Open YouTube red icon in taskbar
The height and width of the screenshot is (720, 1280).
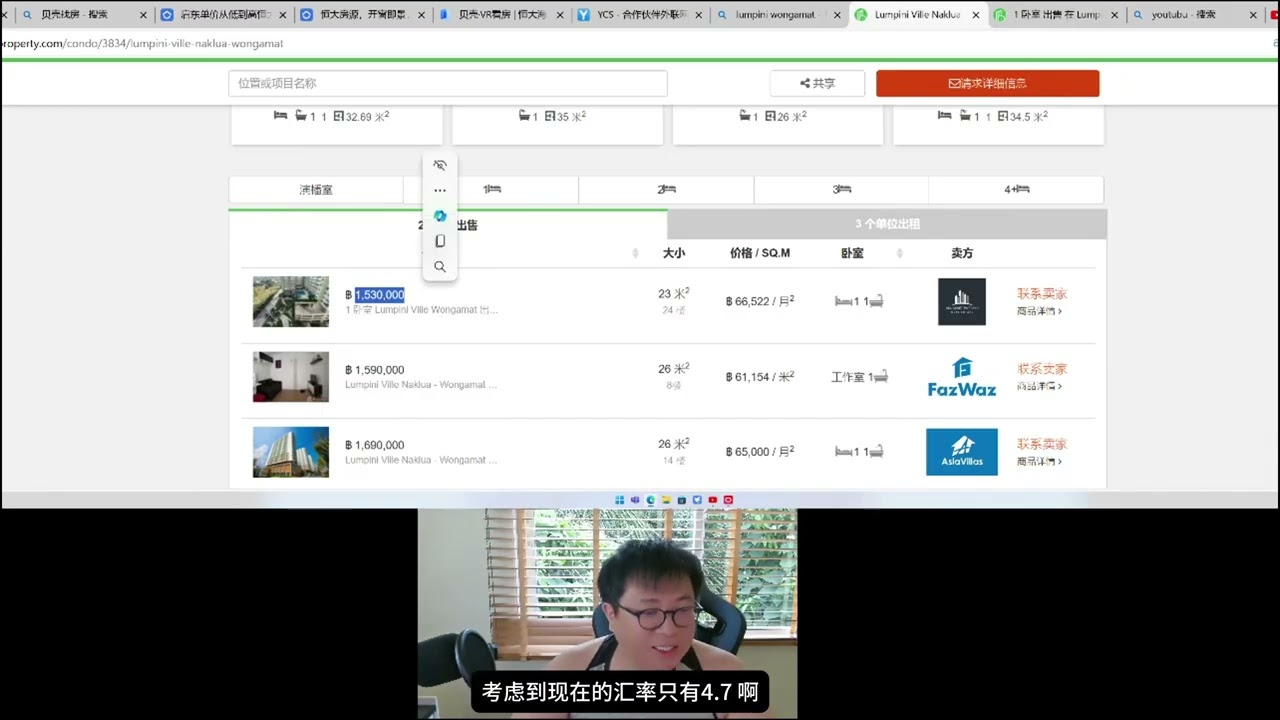713,500
